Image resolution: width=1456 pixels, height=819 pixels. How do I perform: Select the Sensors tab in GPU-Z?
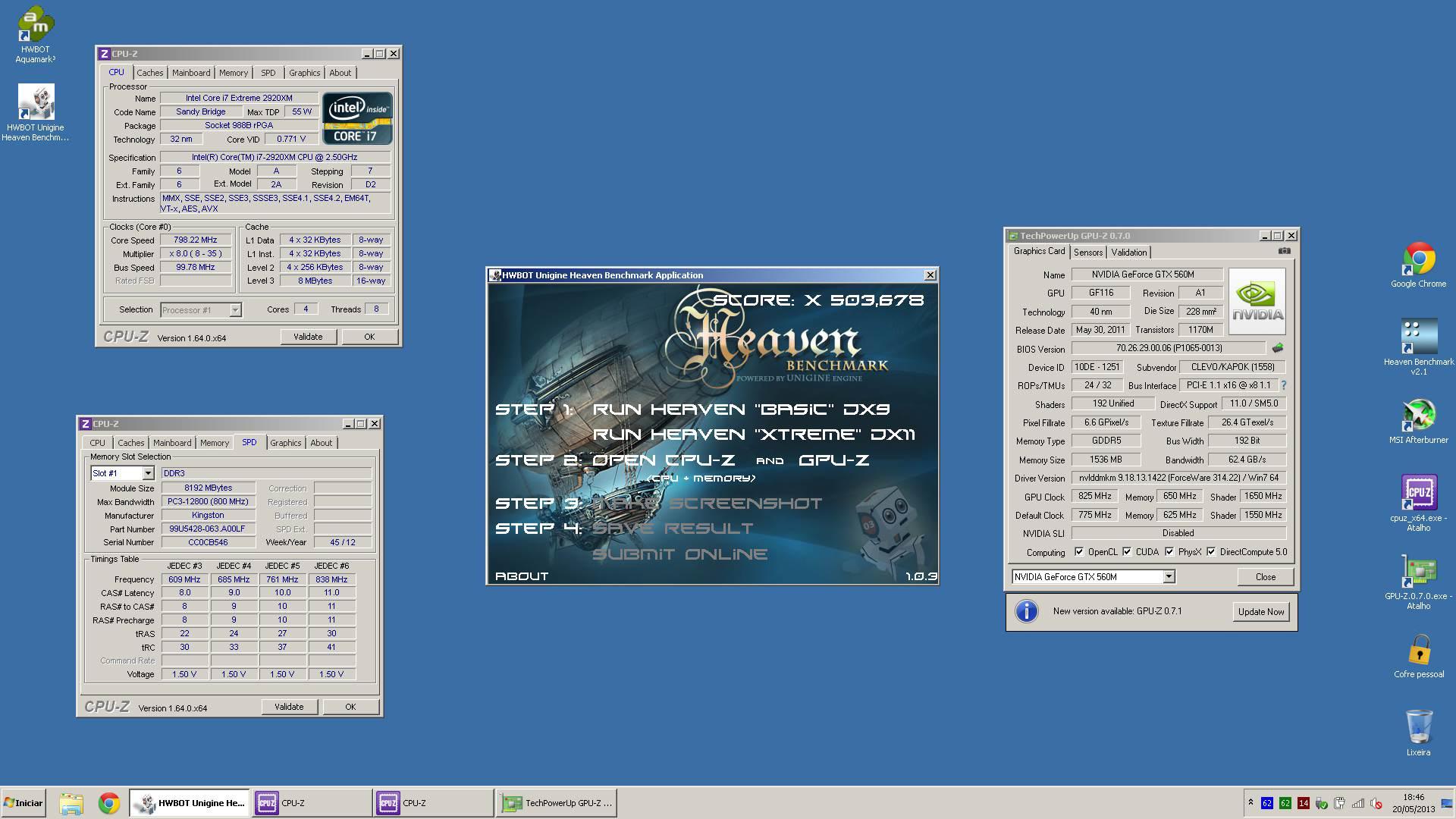coord(1087,253)
